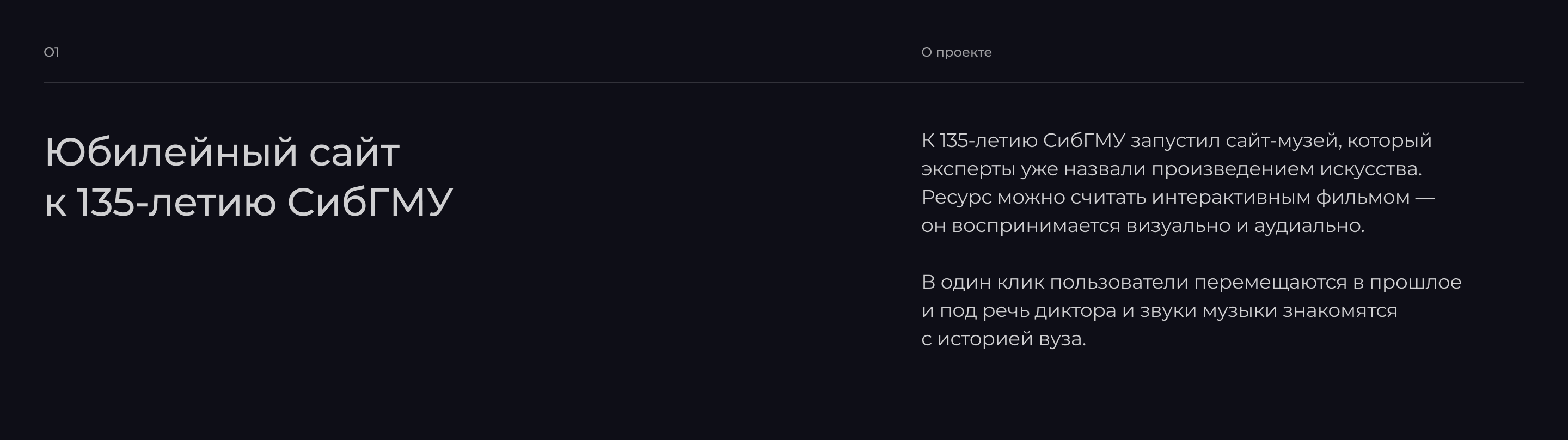This screenshot has height=440, width=1568.
Task: Click the heading line "к 135-летию СибГМУ"
Action: pyautogui.click(x=248, y=202)
